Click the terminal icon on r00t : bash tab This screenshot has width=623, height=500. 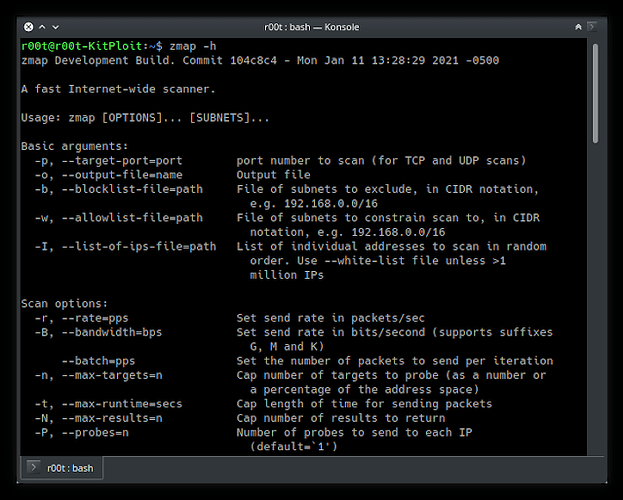tap(33, 467)
